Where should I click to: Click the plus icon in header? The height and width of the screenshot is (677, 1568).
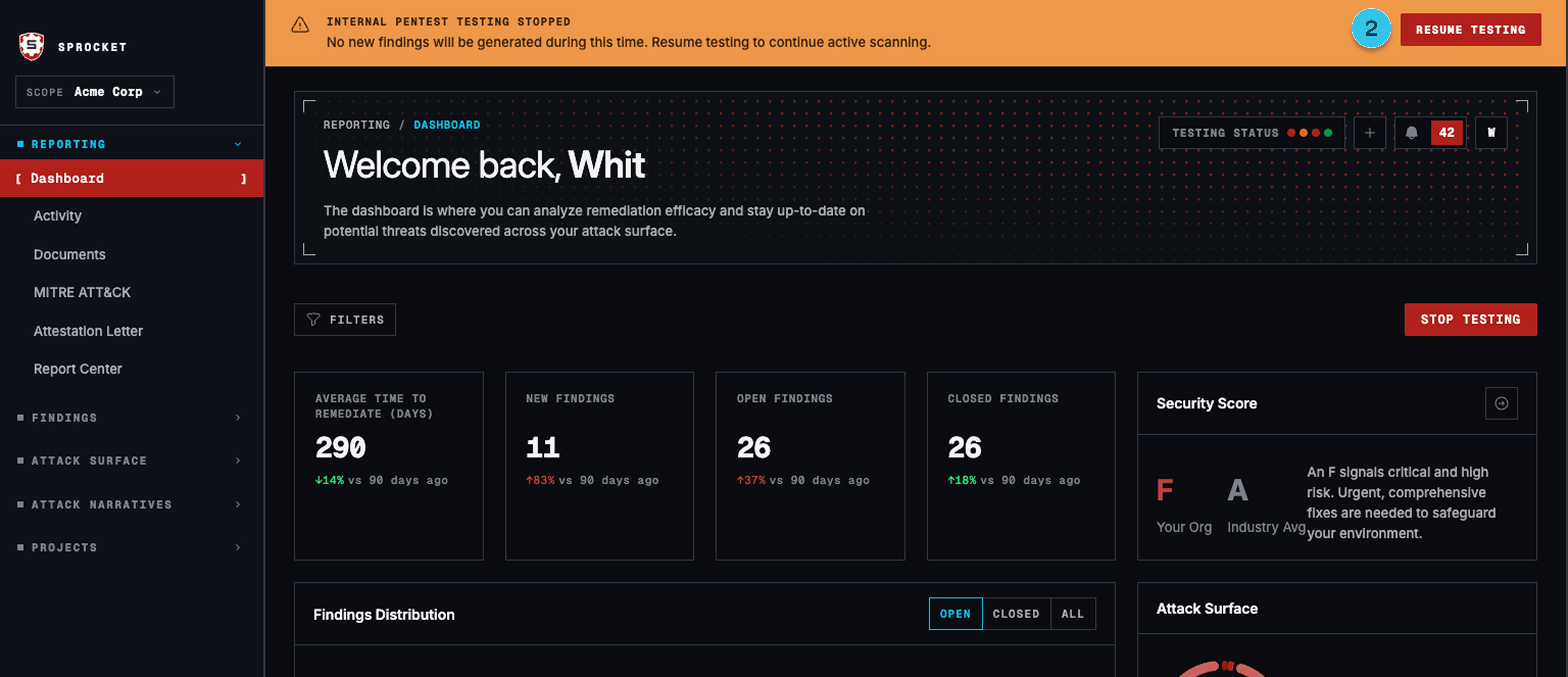point(1369,133)
